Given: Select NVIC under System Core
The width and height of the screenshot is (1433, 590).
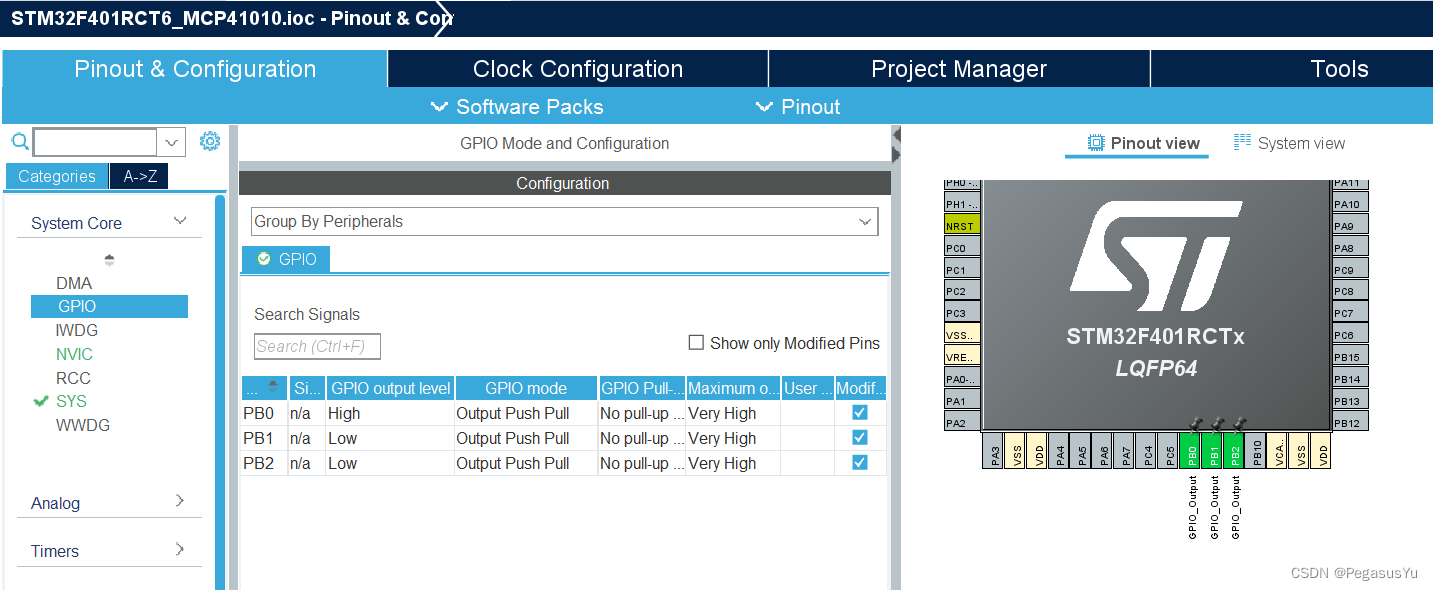Looking at the screenshot, I should coord(74,354).
